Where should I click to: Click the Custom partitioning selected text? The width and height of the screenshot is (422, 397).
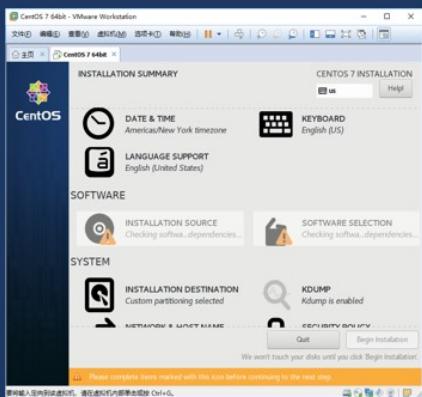pyautogui.click(x=174, y=301)
